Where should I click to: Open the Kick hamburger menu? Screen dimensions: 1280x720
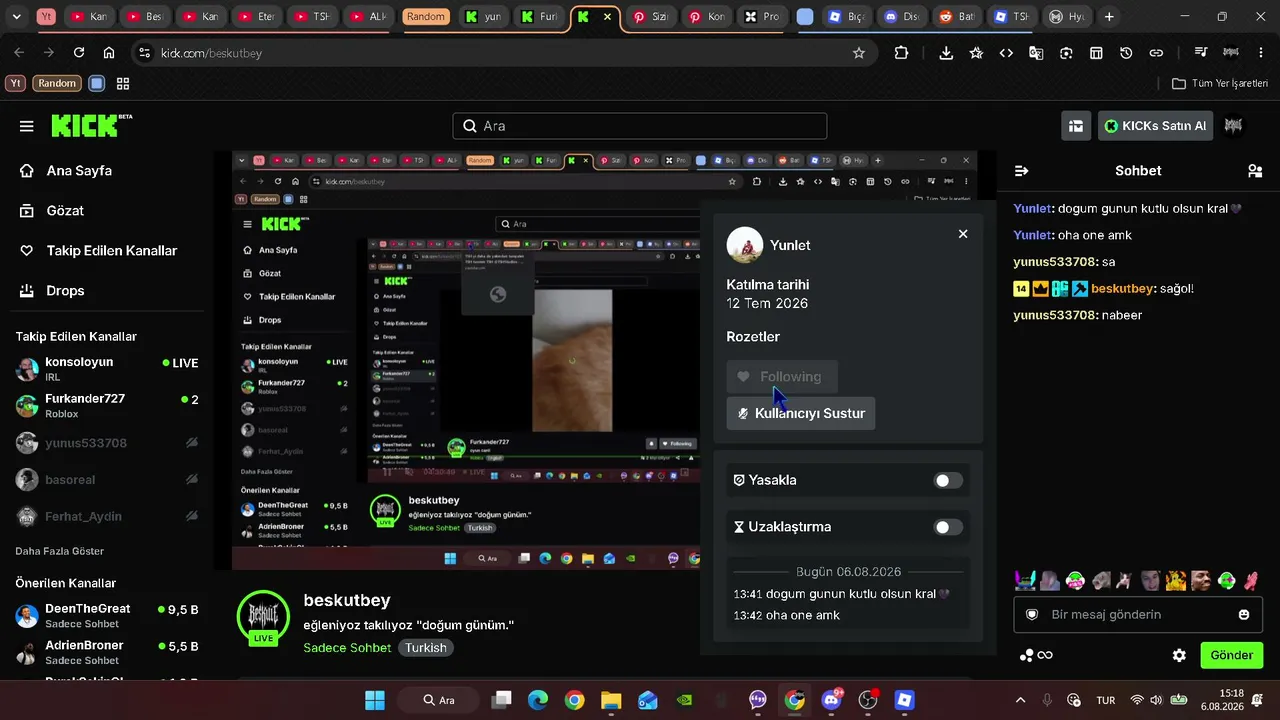click(27, 126)
